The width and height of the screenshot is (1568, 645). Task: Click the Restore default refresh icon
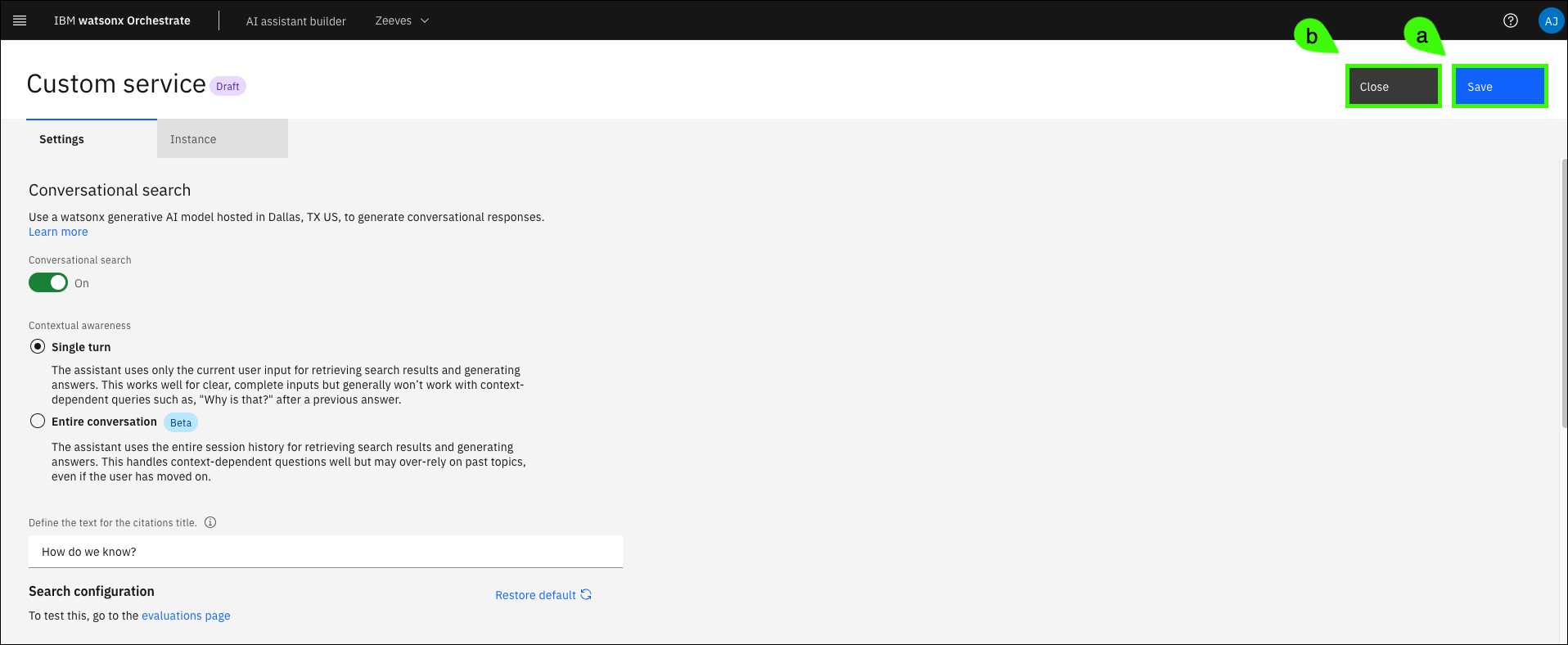586,594
